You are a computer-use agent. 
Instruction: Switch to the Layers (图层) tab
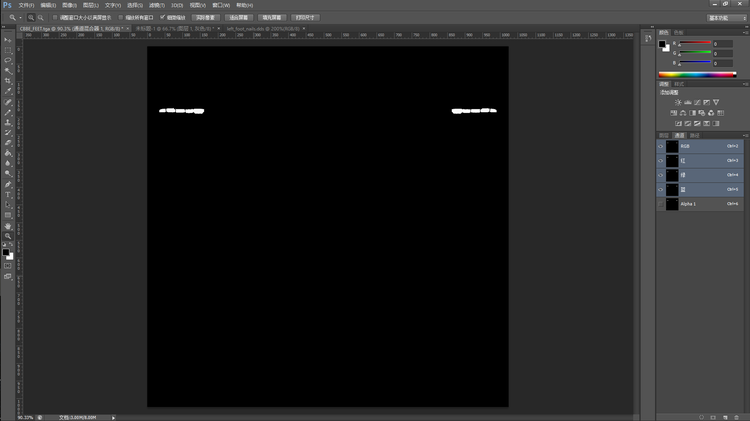click(664, 135)
